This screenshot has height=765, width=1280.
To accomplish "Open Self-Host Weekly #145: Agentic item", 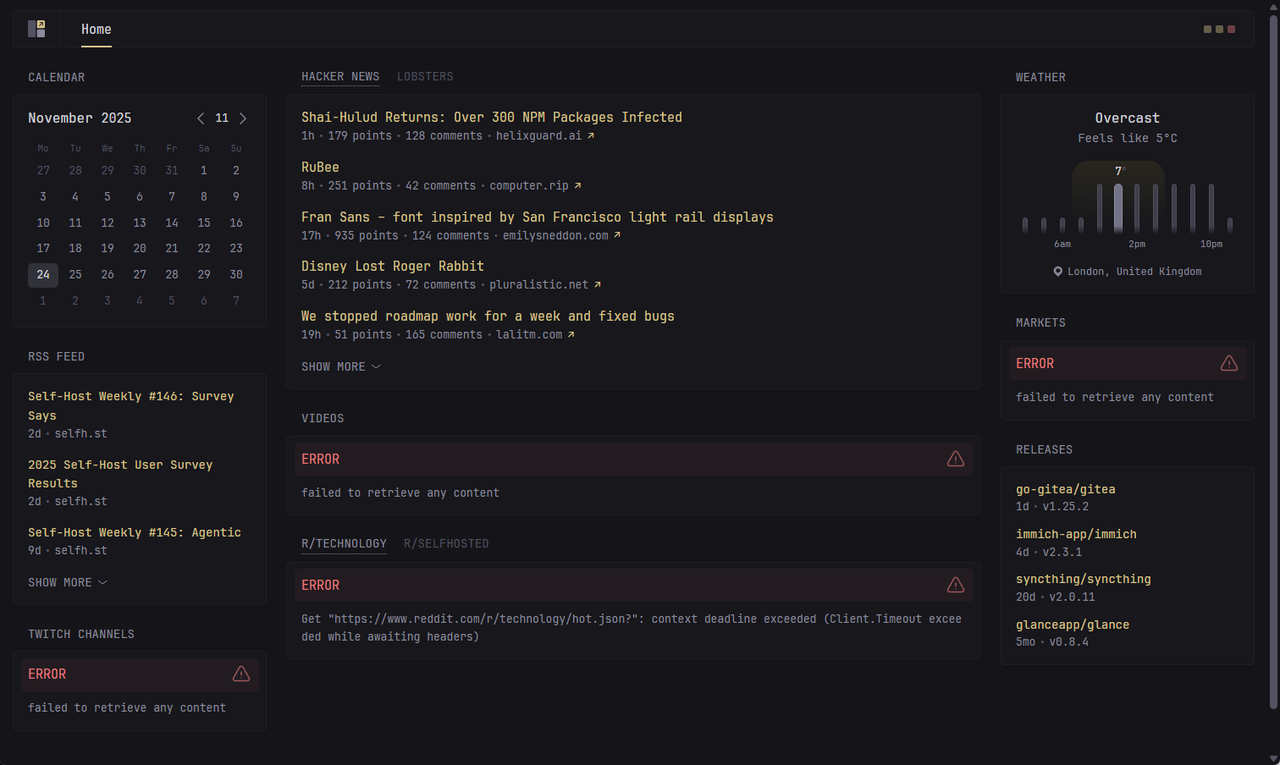I will click(134, 533).
